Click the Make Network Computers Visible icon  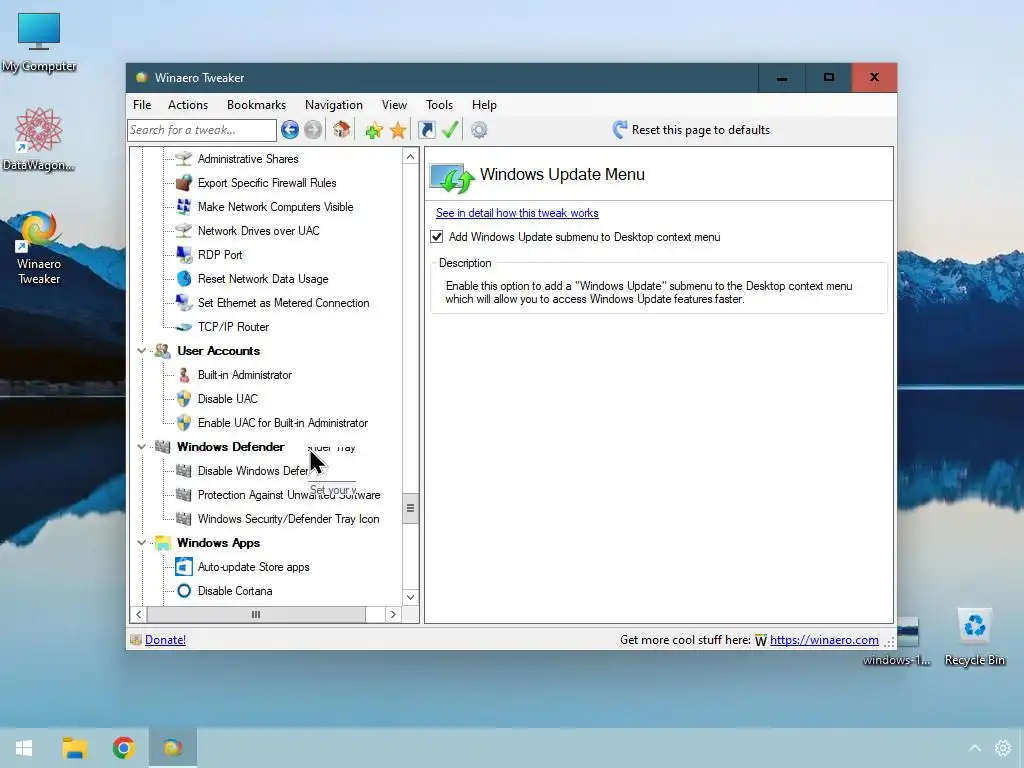tap(184, 207)
